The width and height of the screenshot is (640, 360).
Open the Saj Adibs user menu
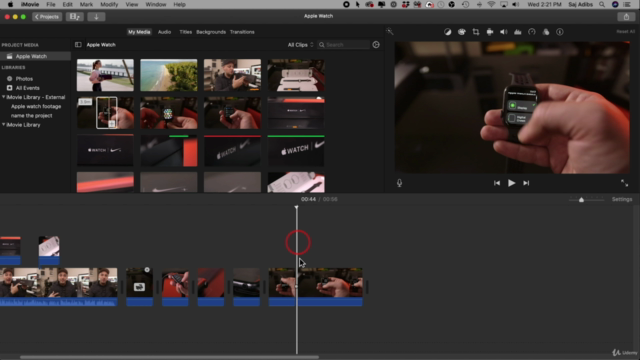click(x=580, y=4)
